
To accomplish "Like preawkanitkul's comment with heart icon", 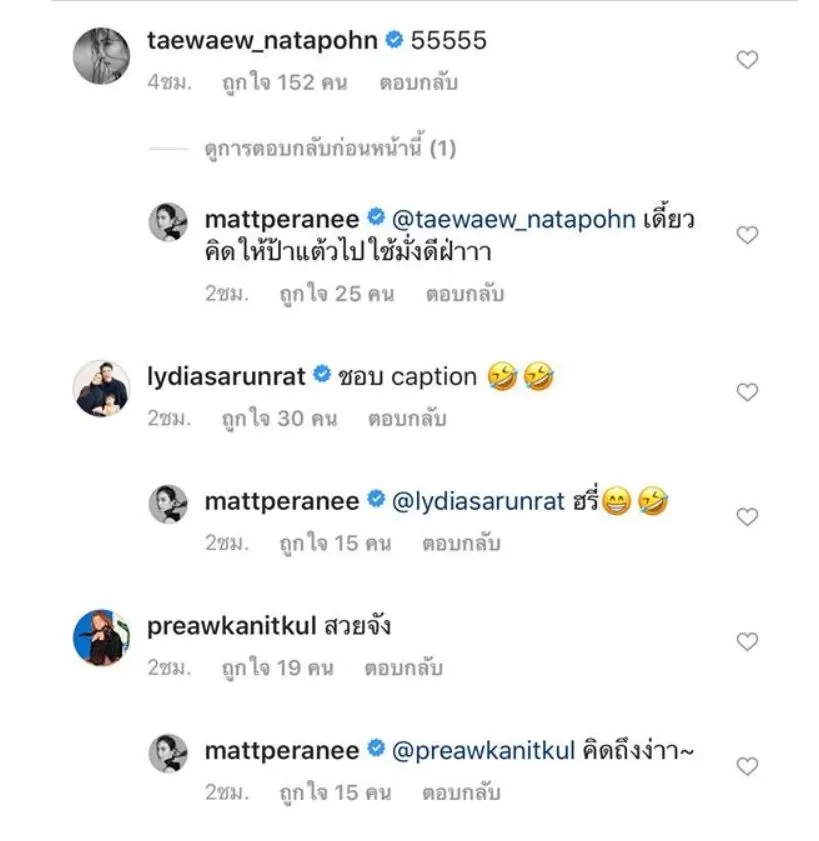I will pyautogui.click(x=747, y=642).
